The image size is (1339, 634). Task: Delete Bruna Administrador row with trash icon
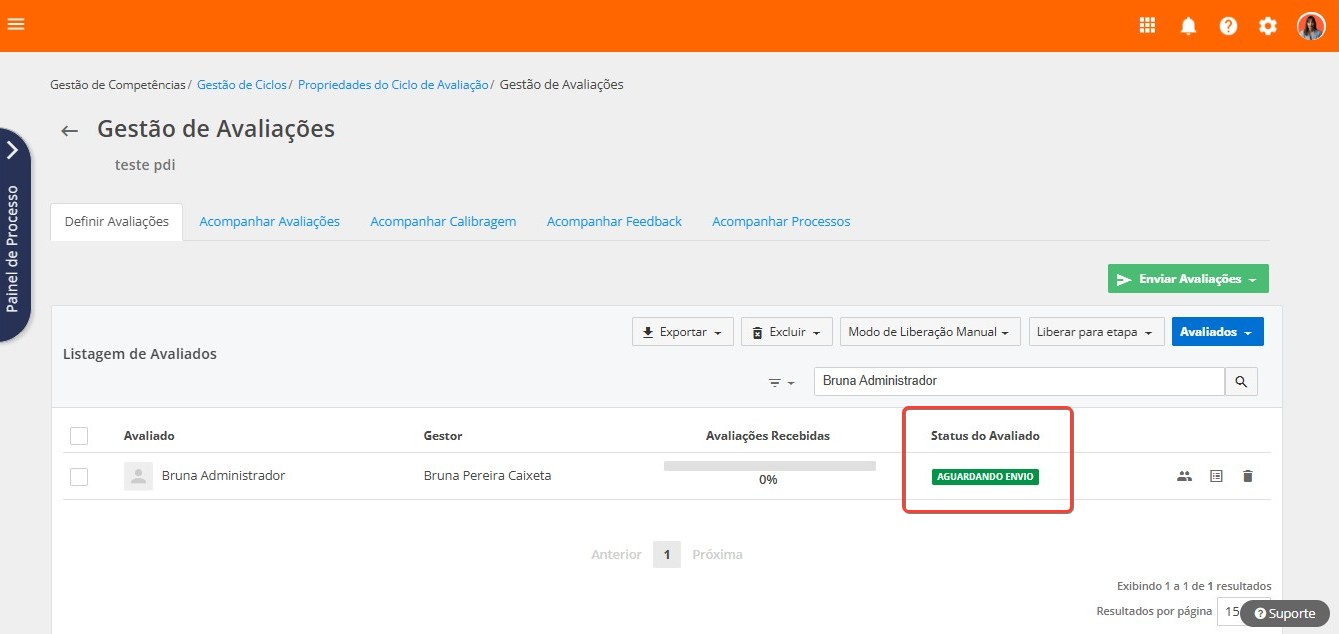1247,476
